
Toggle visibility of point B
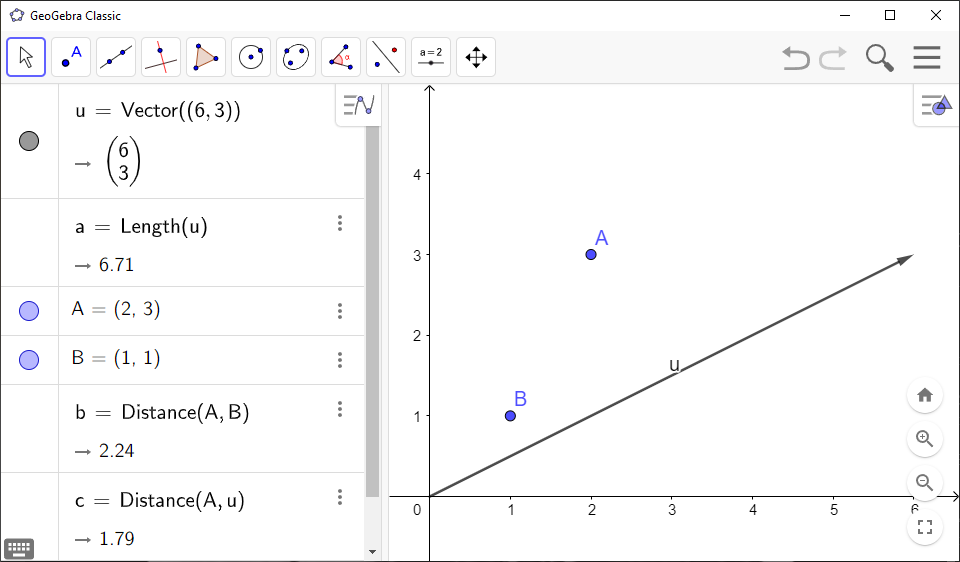click(x=29, y=359)
